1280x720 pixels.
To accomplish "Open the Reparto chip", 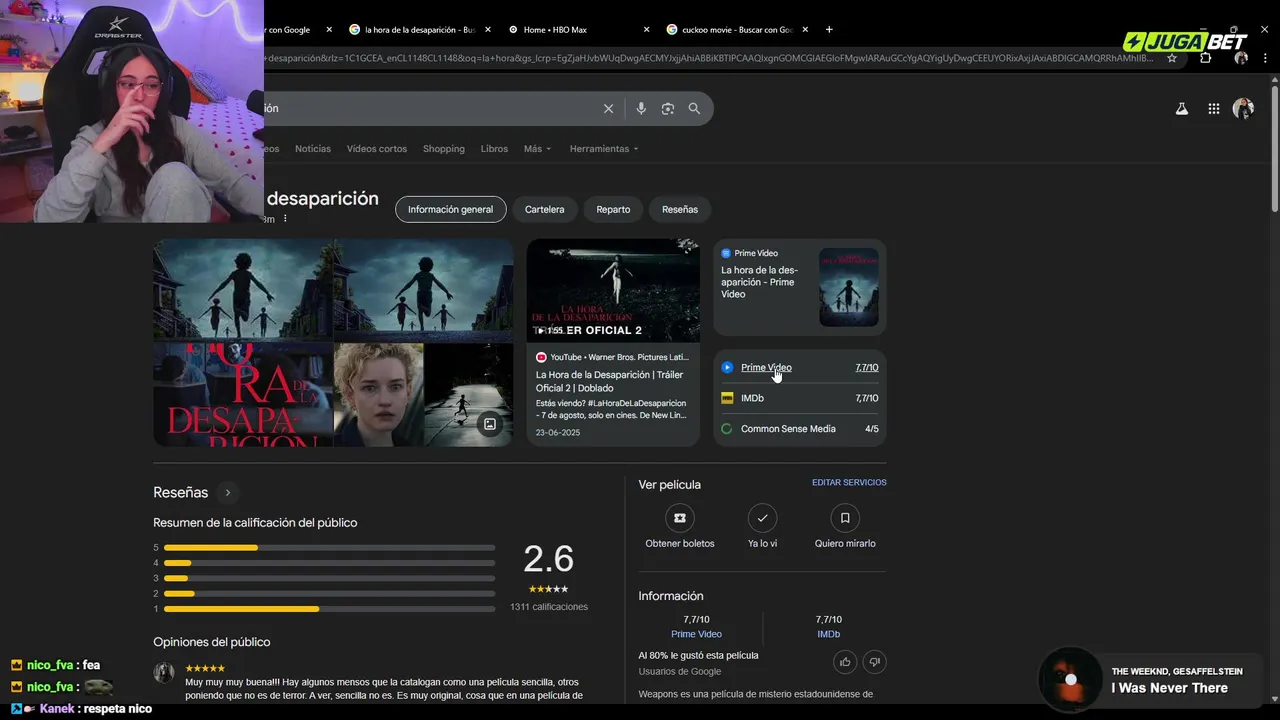I will (x=613, y=209).
